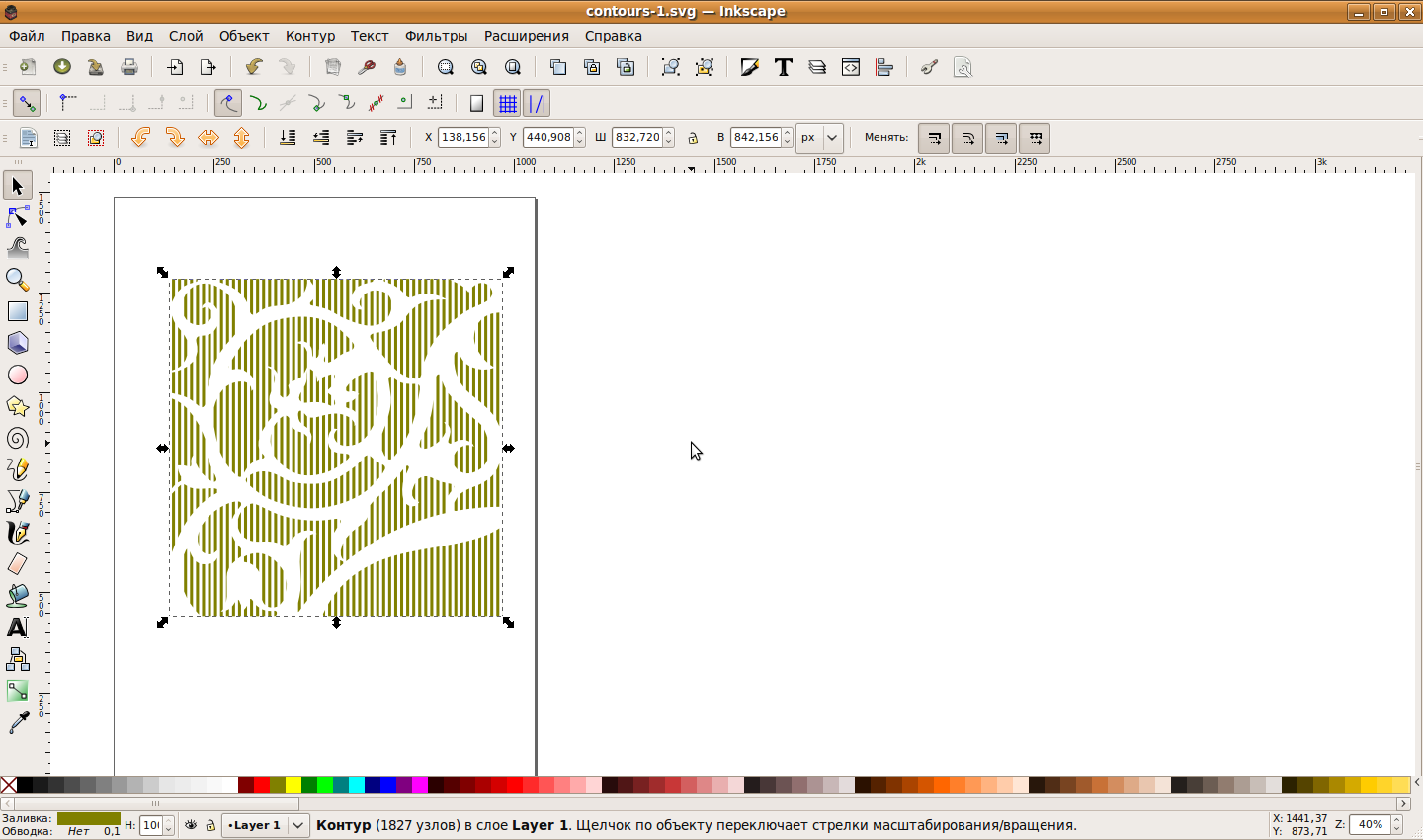Print the document using printer icon
The height and width of the screenshot is (840, 1423).
click(129, 67)
